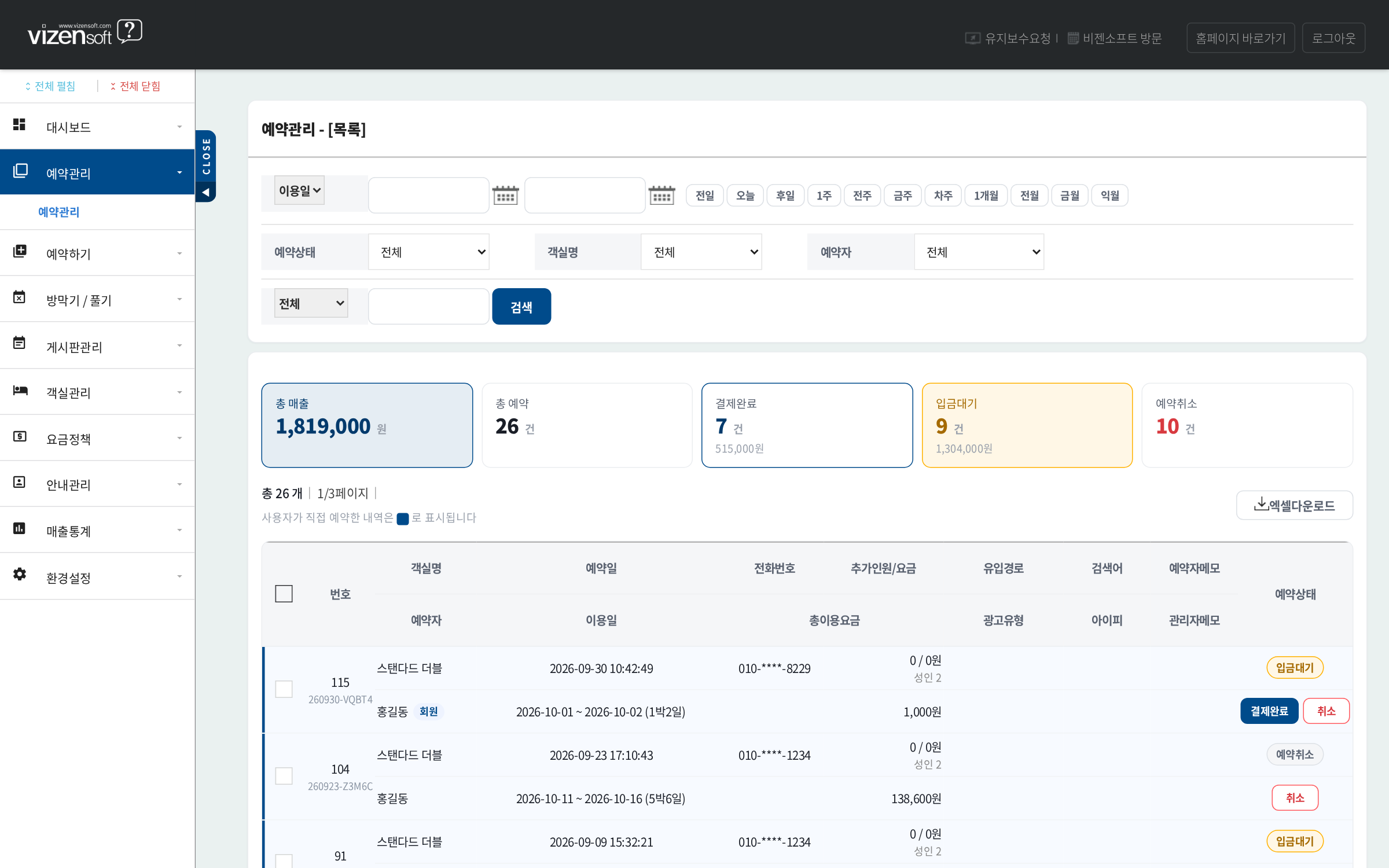Click the 검색 search button
The height and width of the screenshot is (868, 1389).
(x=521, y=307)
